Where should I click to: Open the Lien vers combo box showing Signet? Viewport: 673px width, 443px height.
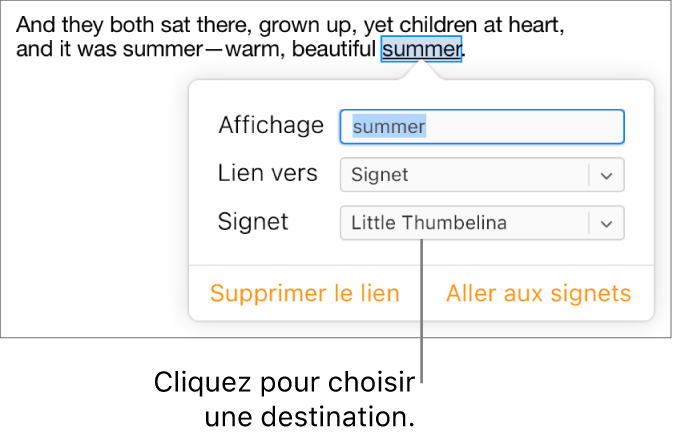coord(465,175)
